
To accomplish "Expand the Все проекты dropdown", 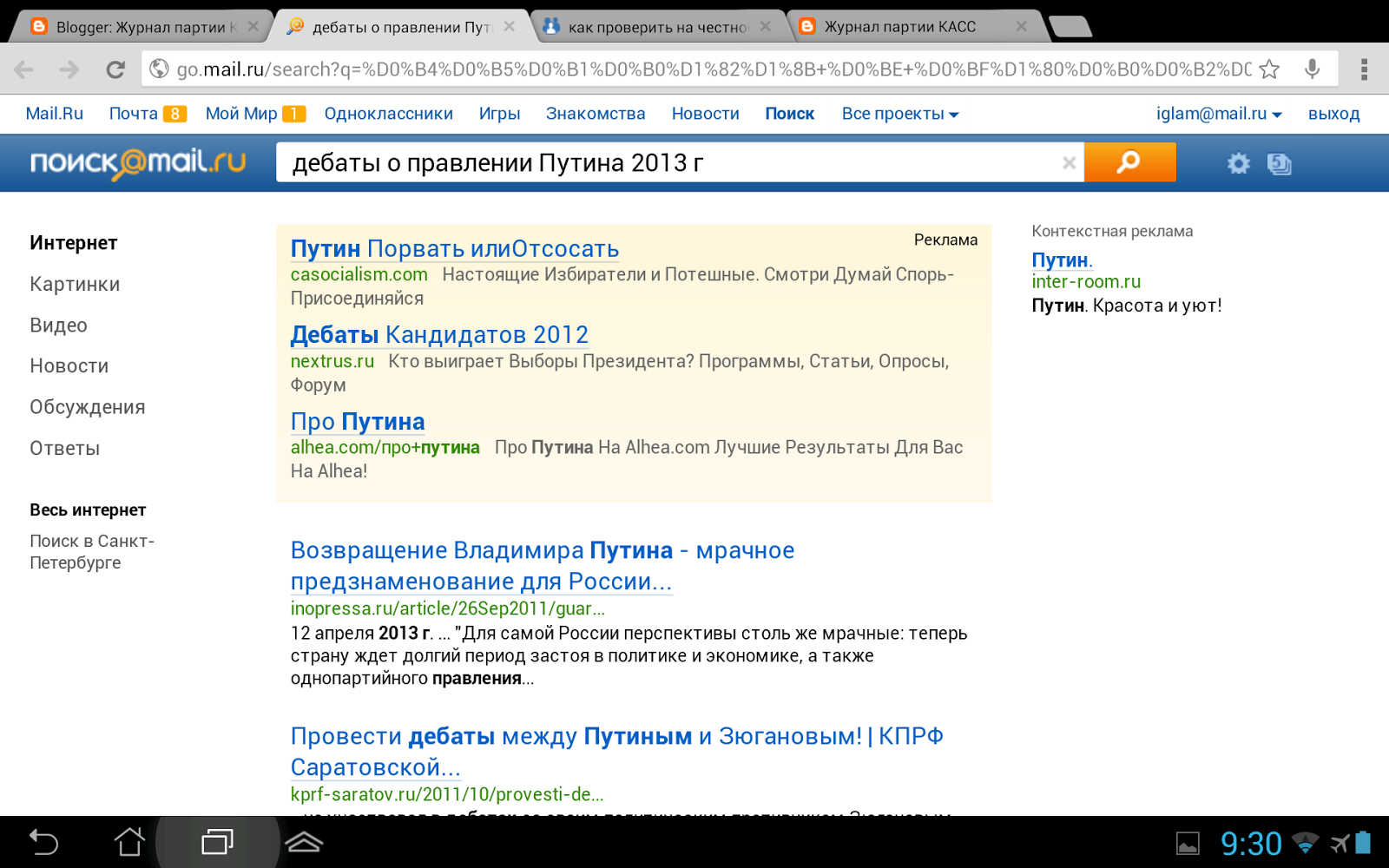I will [900, 114].
